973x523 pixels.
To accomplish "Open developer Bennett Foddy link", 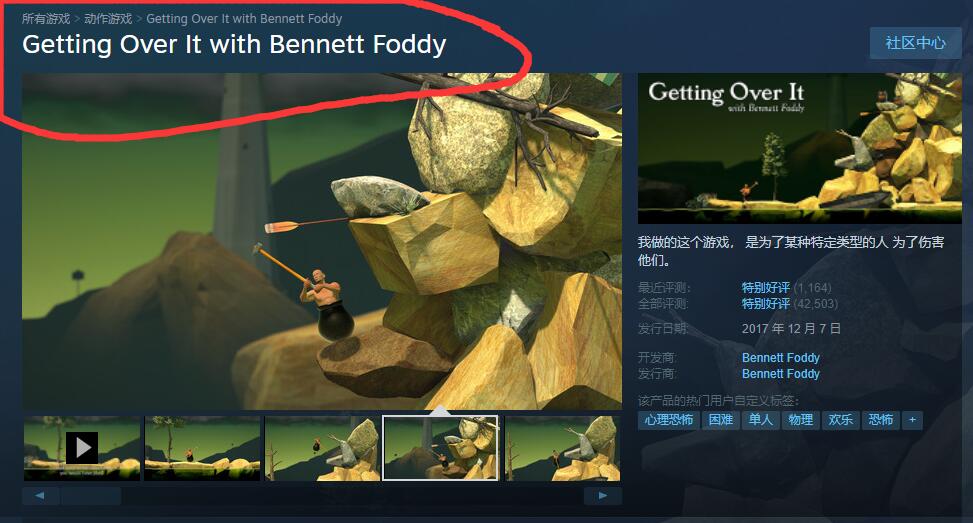I will coord(781,358).
